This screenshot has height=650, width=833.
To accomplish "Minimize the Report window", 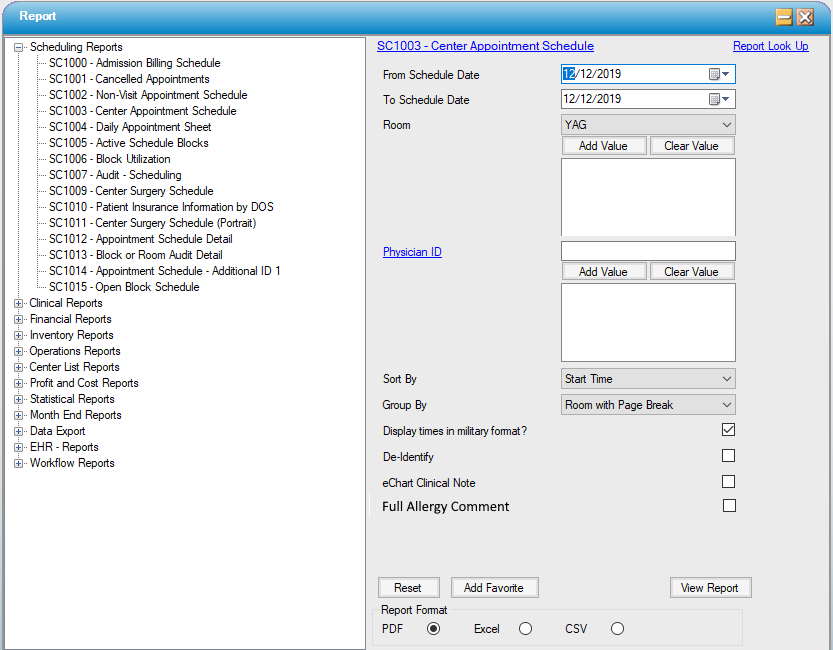I will click(x=784, y=17).
